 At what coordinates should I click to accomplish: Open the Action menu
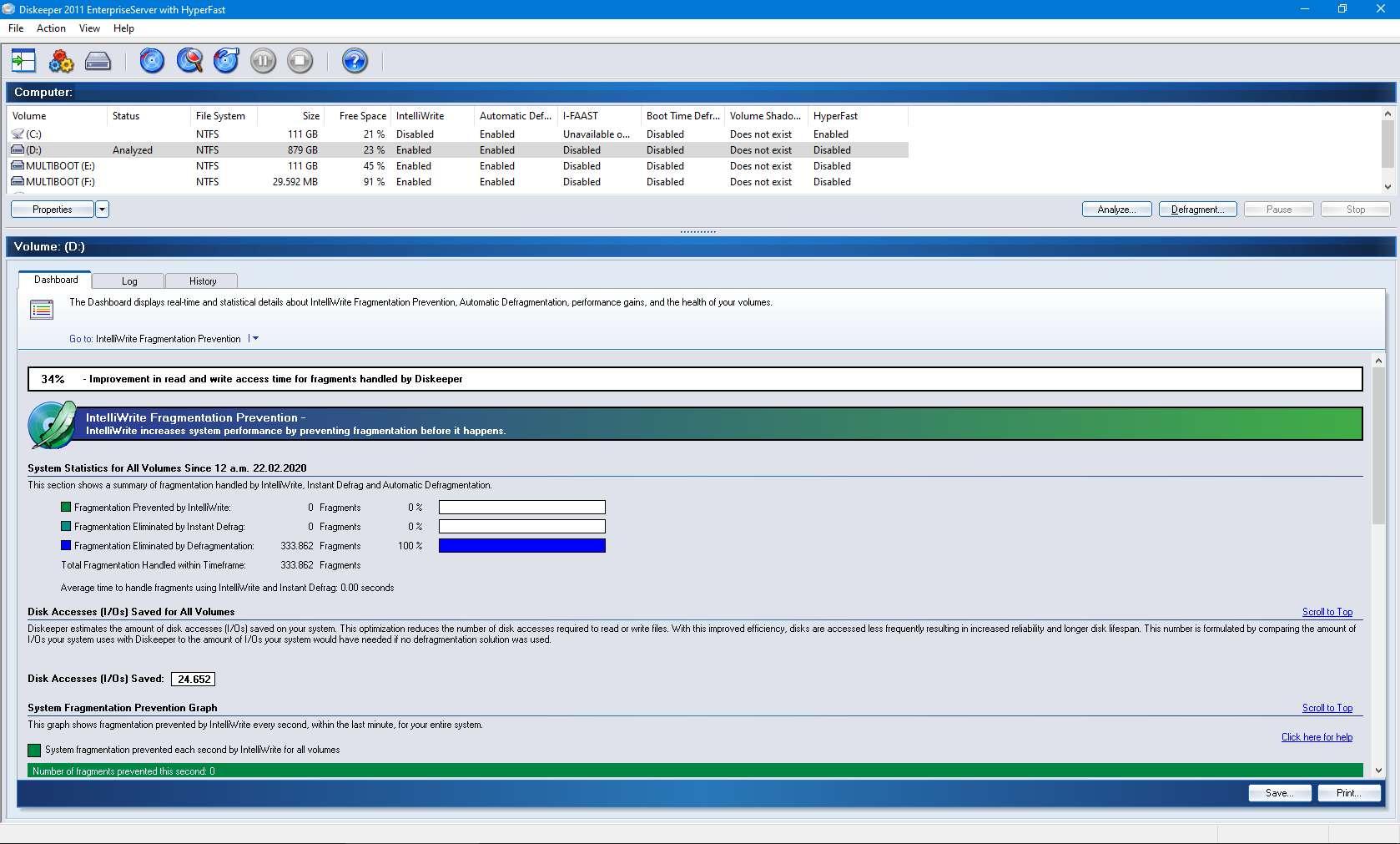[x=51, y=28]
